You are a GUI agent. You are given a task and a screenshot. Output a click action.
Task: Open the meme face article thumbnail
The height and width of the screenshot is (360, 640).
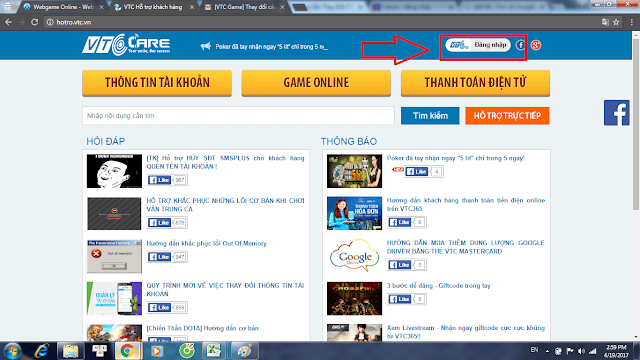click(114, 171)
